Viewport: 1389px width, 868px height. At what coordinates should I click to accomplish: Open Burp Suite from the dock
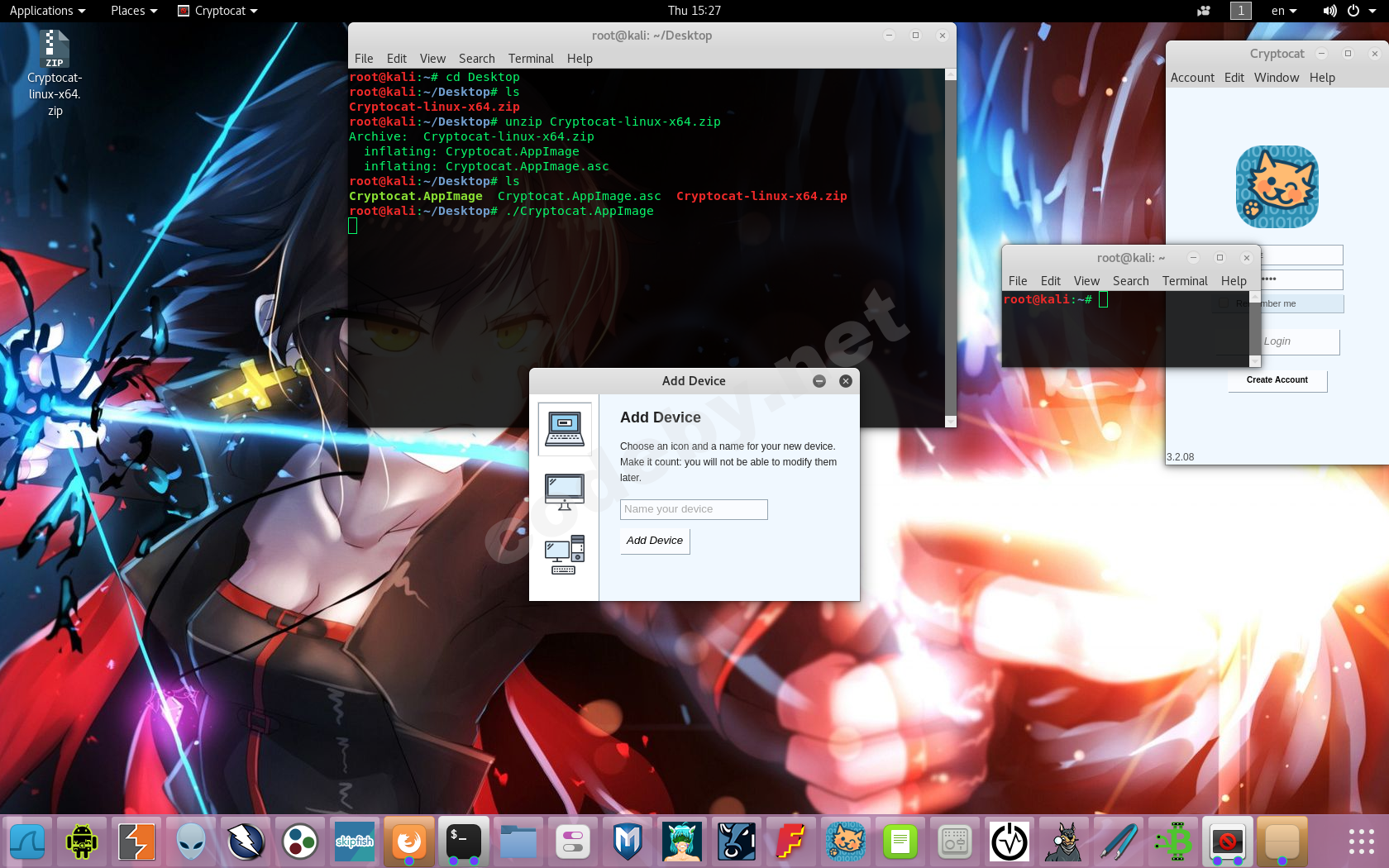click(136, 842)
